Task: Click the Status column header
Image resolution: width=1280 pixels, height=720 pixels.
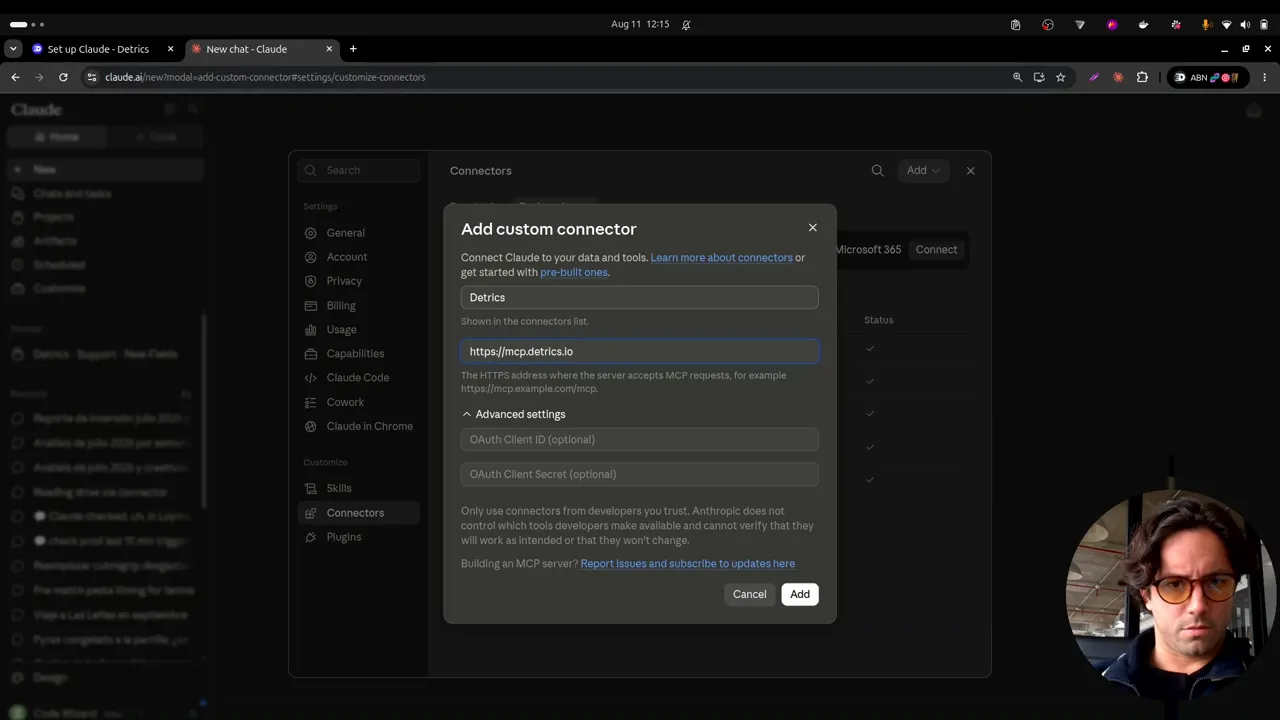Action: tap(879, 320)
